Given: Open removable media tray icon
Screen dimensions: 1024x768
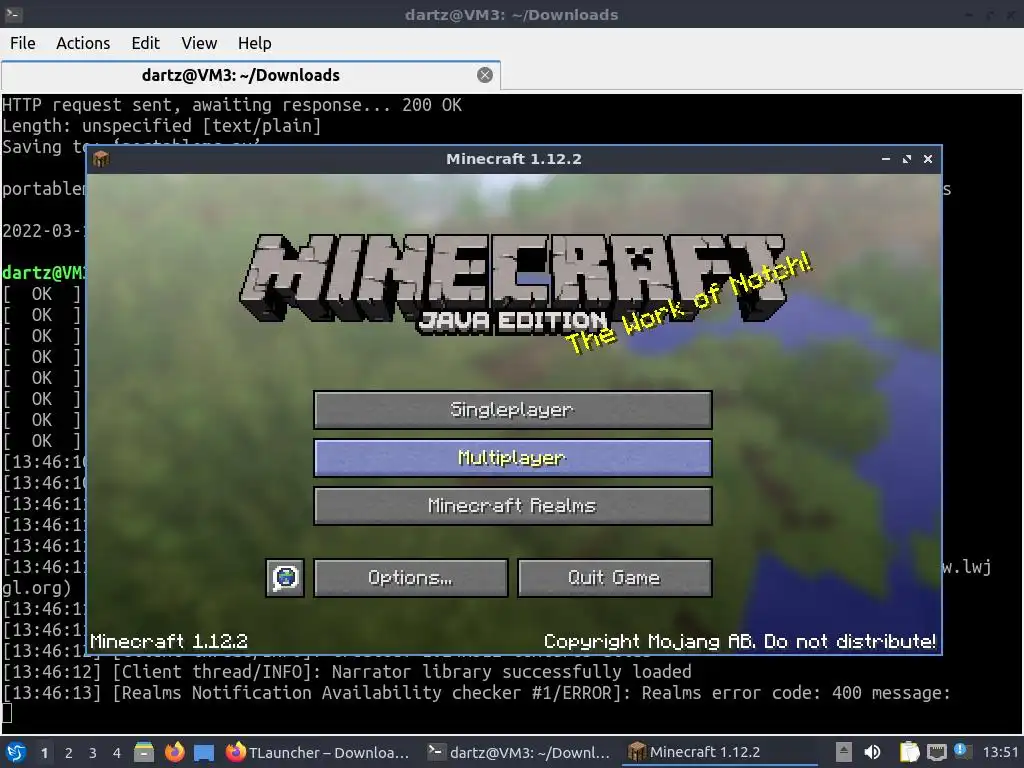Looking at the screenshot, I should tap(844, 752).
